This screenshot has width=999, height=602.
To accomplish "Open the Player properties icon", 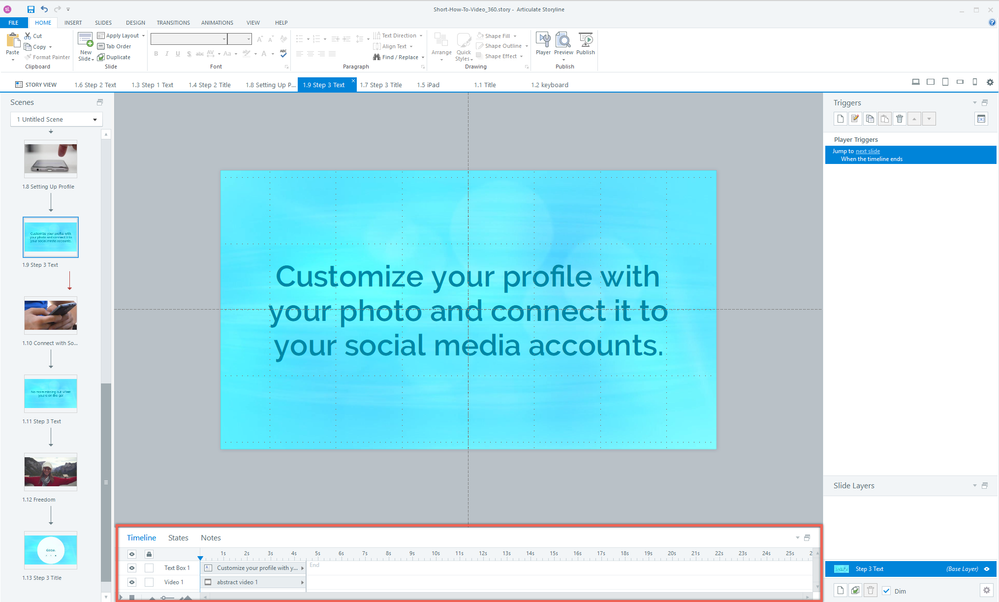I will click(x=543, y=41).
